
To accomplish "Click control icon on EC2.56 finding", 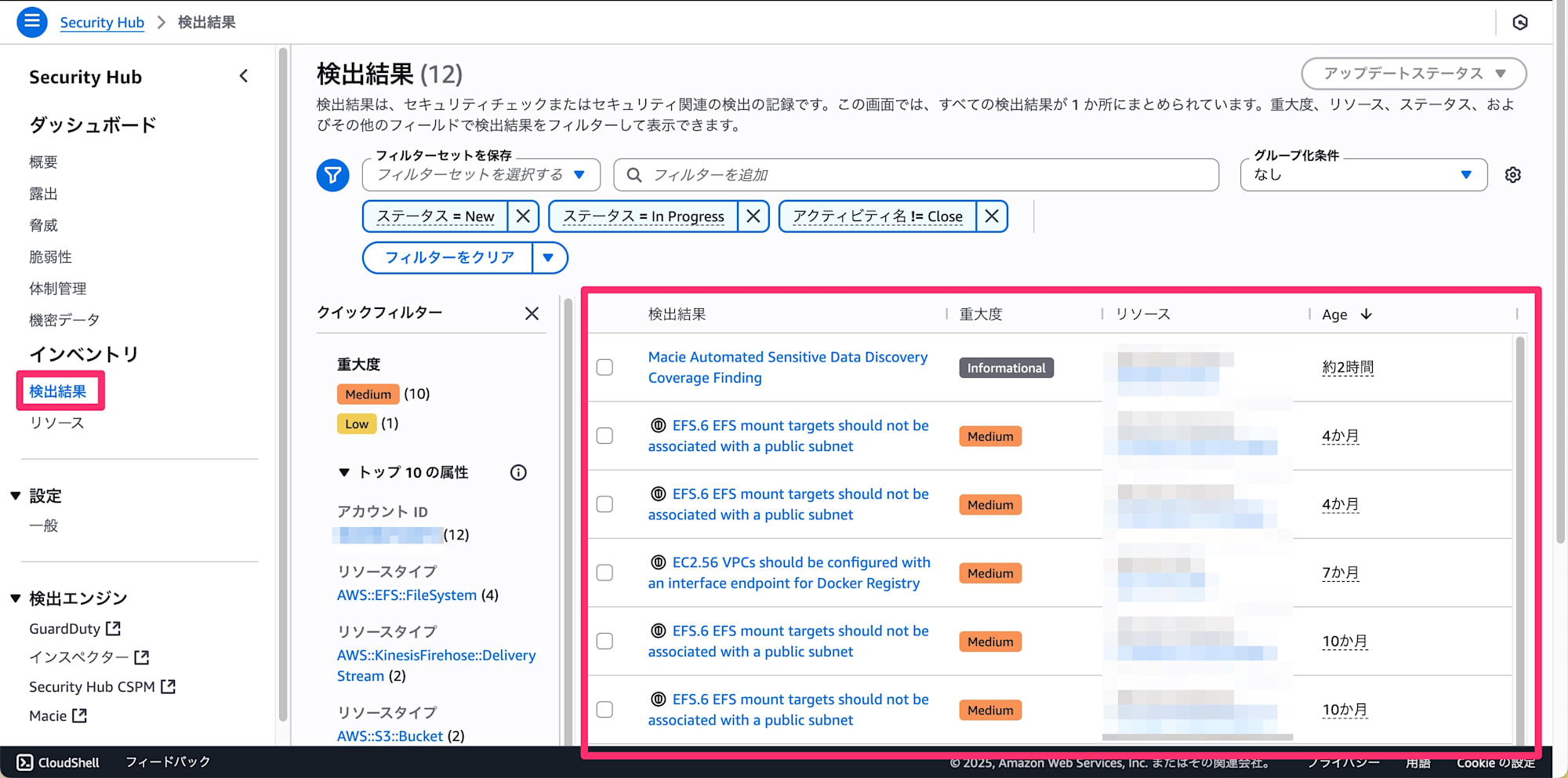I will pyautogui.click(x=659, y=562).
